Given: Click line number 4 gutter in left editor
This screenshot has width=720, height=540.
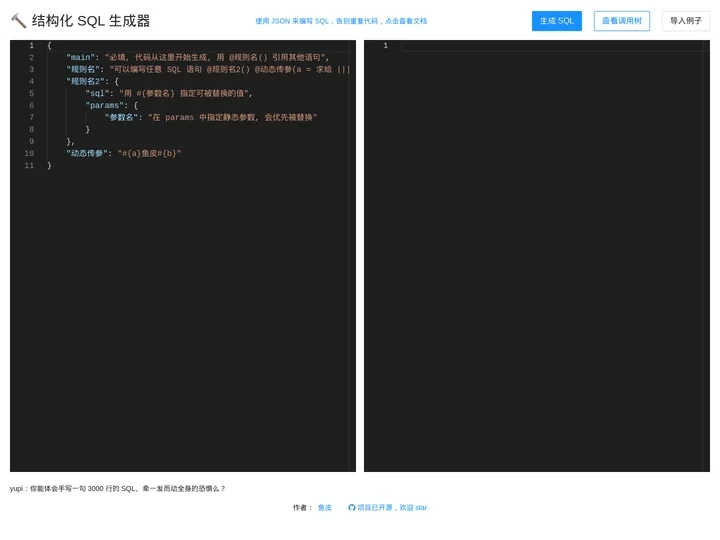Looking at the screenshot, I should click(x=31, y=81).
